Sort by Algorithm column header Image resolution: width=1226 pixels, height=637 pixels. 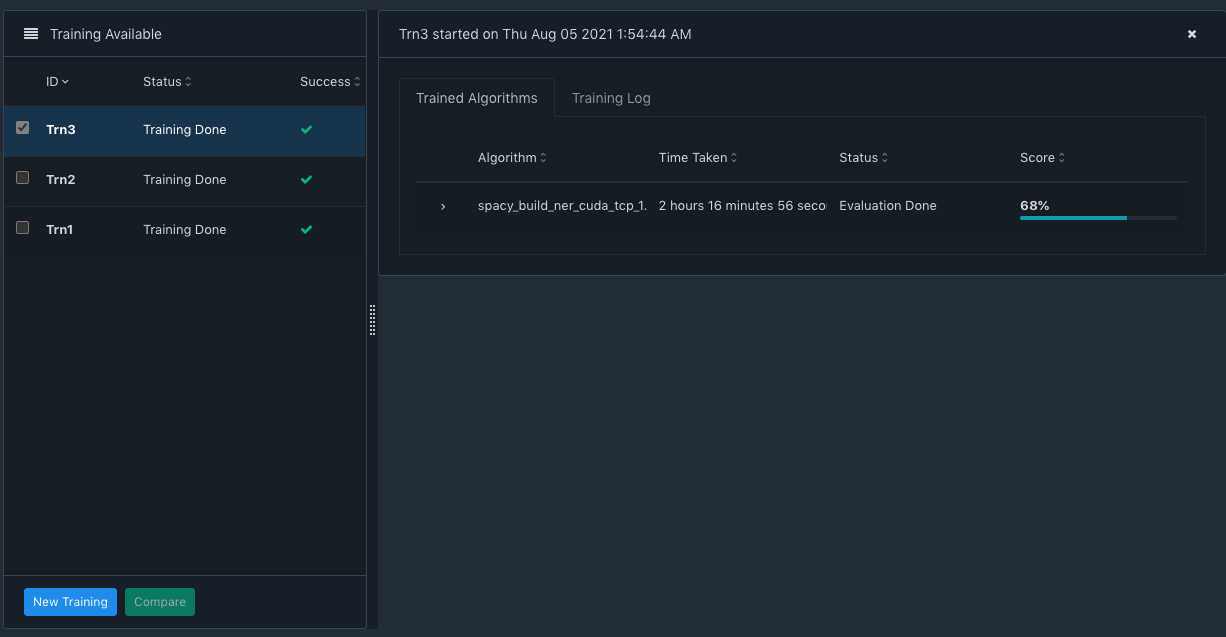pyautogui.click(x=512, y=158)
